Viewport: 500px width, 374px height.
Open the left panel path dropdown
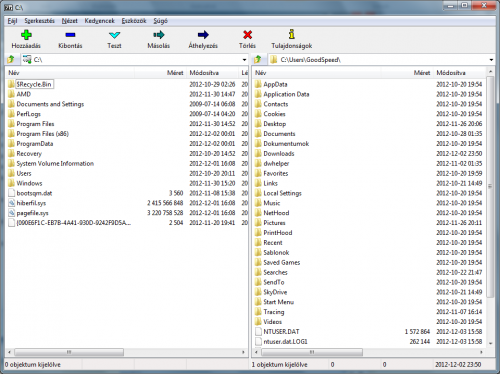pos(244,60)
